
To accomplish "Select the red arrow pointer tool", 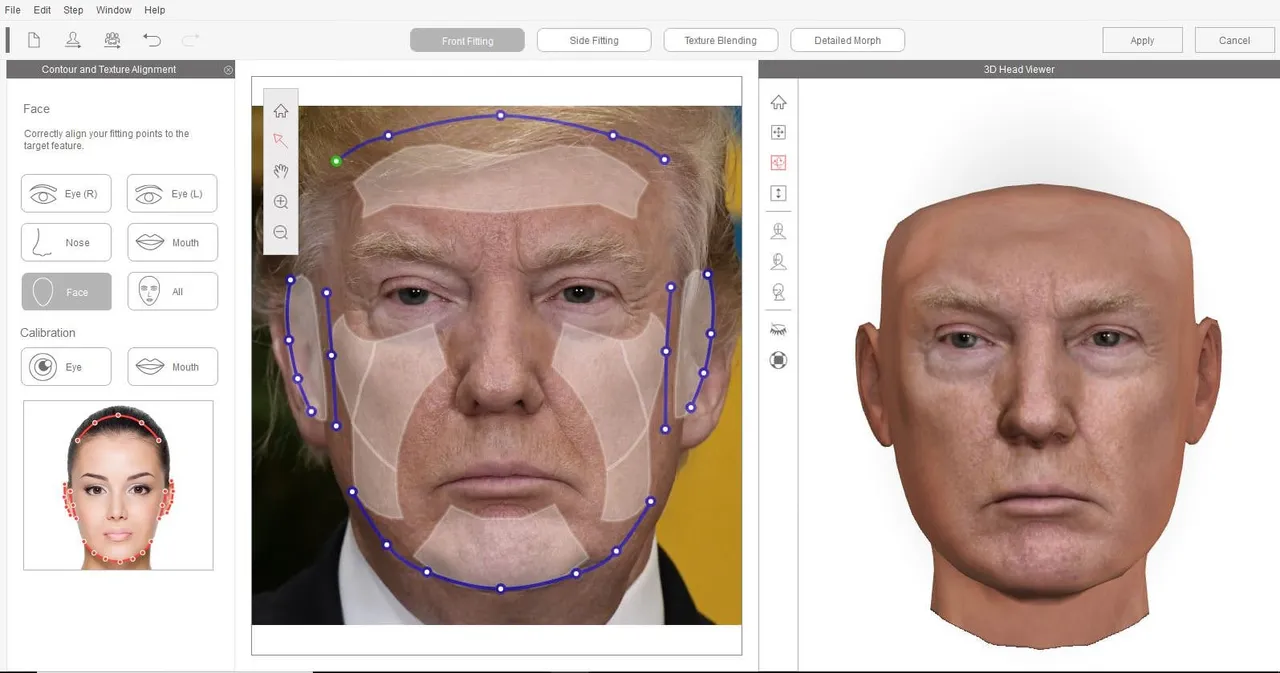I will [x=281, y=141].
